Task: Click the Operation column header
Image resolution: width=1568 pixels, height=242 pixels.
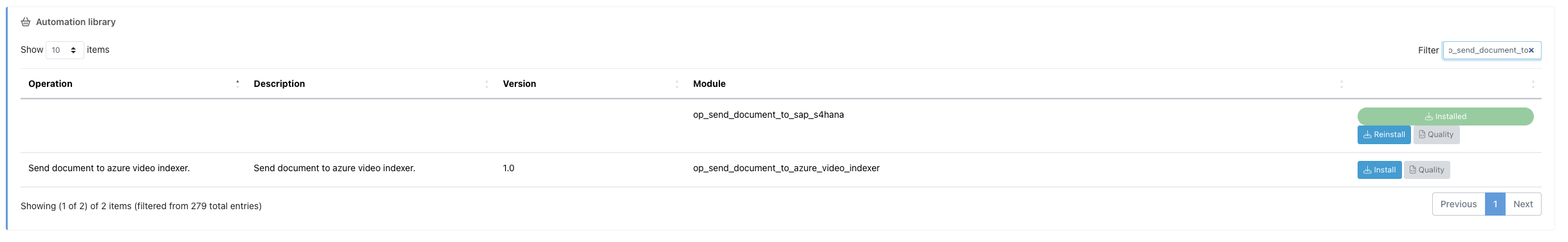Action: [x=50, y=84]
